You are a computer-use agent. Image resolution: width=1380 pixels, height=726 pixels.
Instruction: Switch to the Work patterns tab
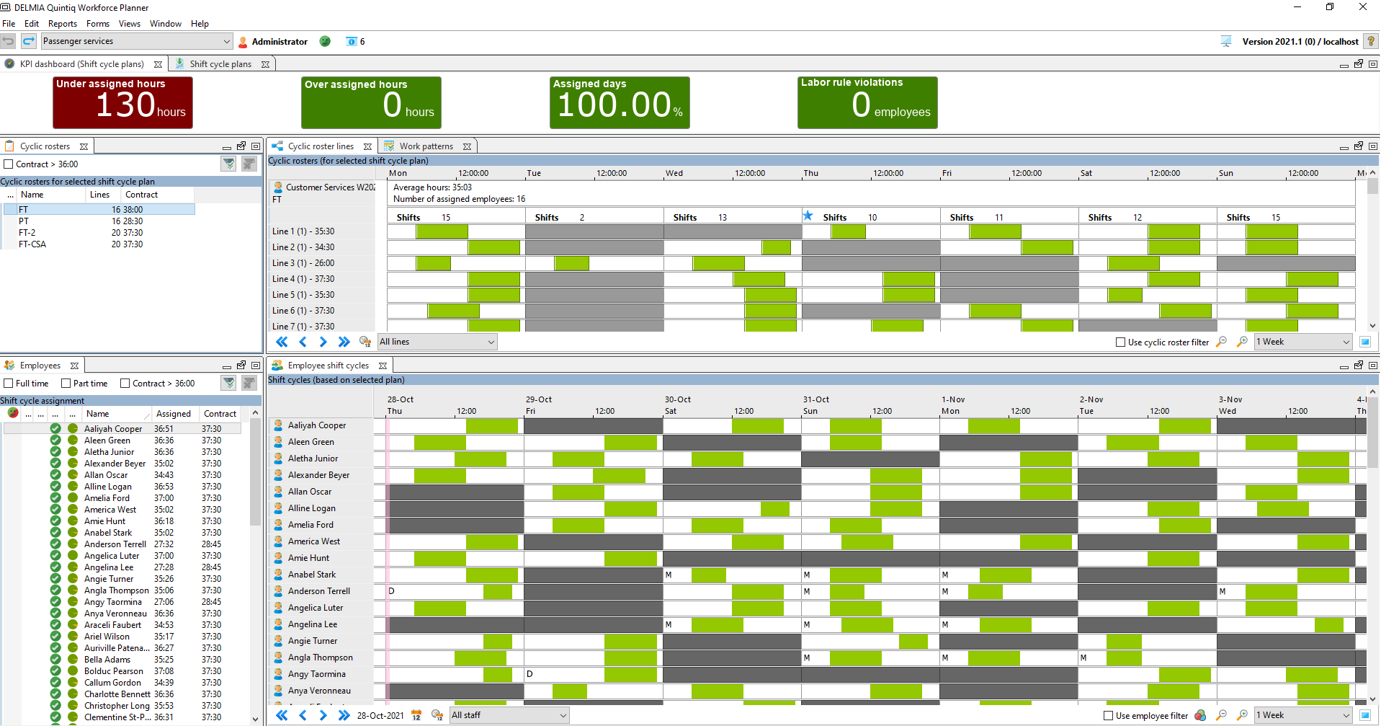(x=427, y=145)
